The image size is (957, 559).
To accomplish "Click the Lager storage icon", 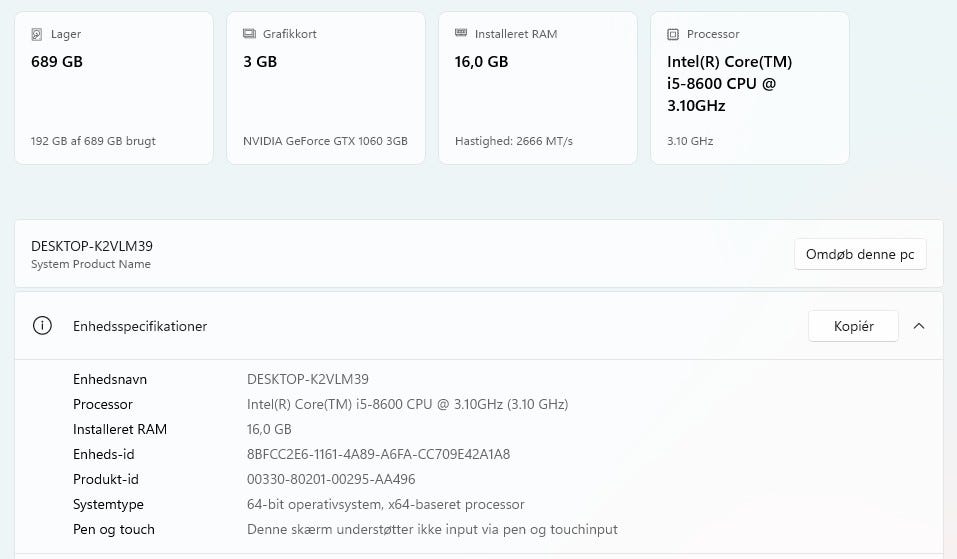I will pos(37,34).
